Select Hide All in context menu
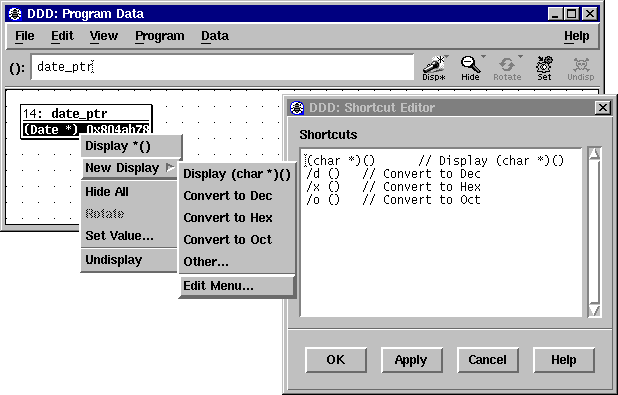The height and width of the screenshot is (395, 618). point(129,192)
